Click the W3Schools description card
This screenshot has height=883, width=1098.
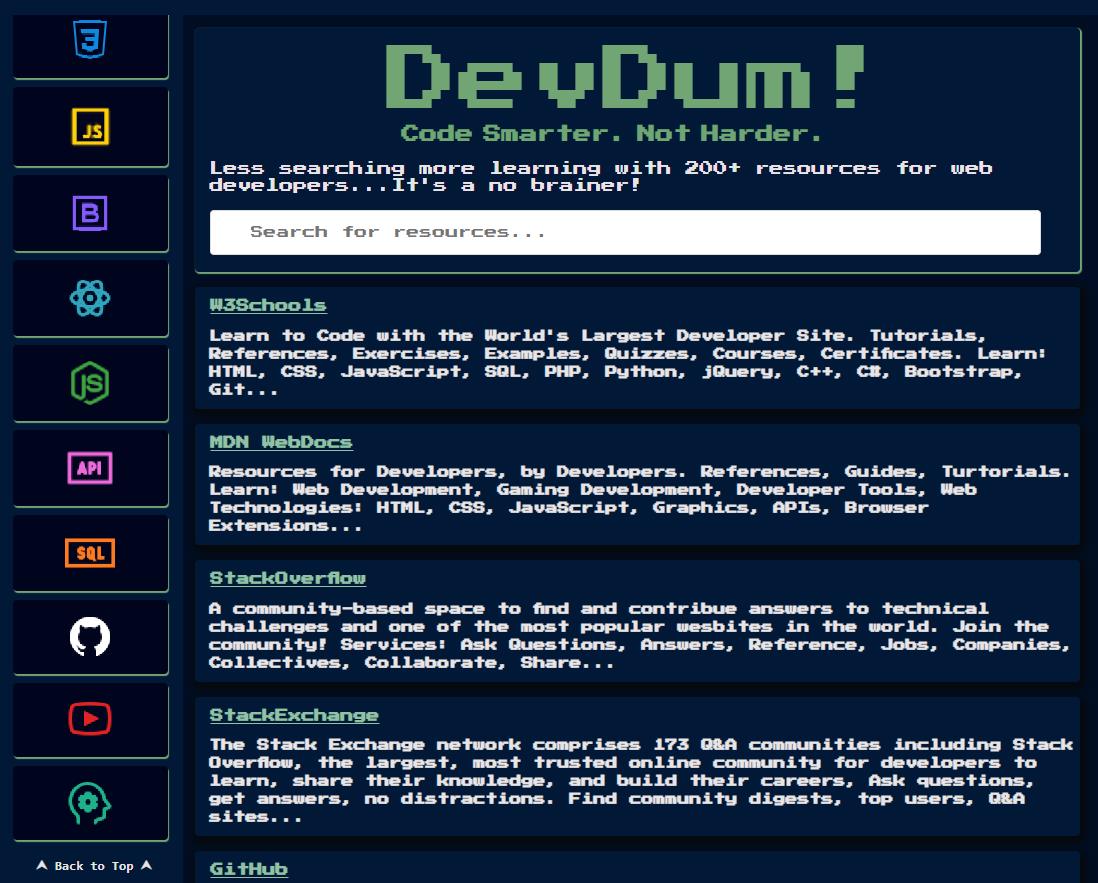pos(637,348)
